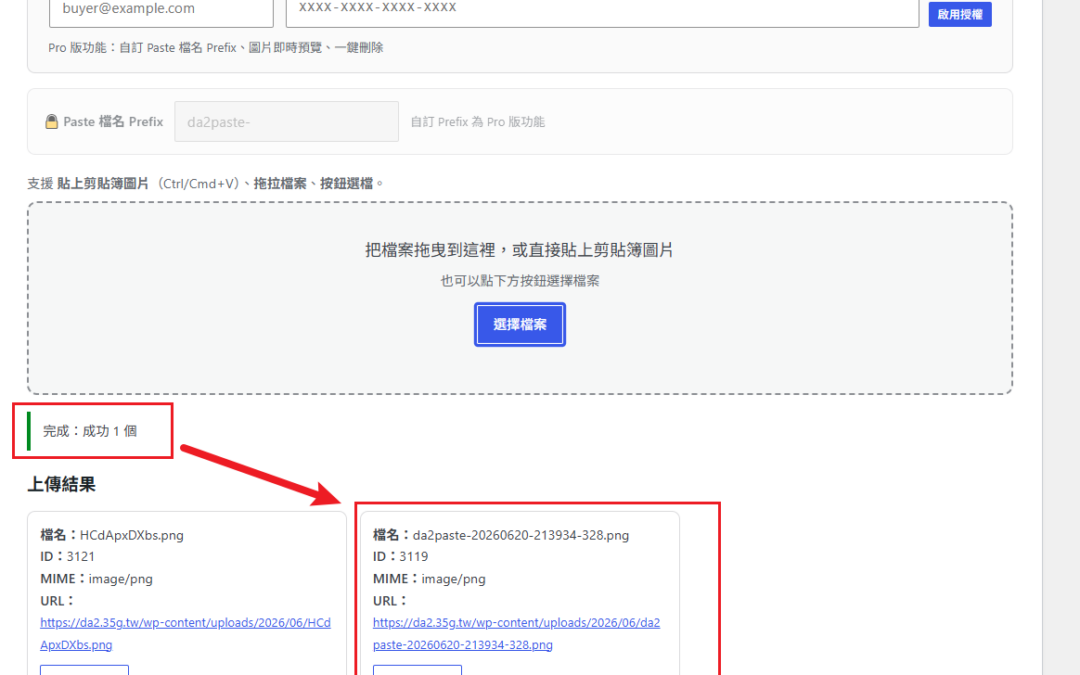The width and height of the screenshot is (1080, 675).
Task: Click the 檔名：da2paste-20260620-213934-328.png text
Action: pyautogui.click(x=501, y=535)
